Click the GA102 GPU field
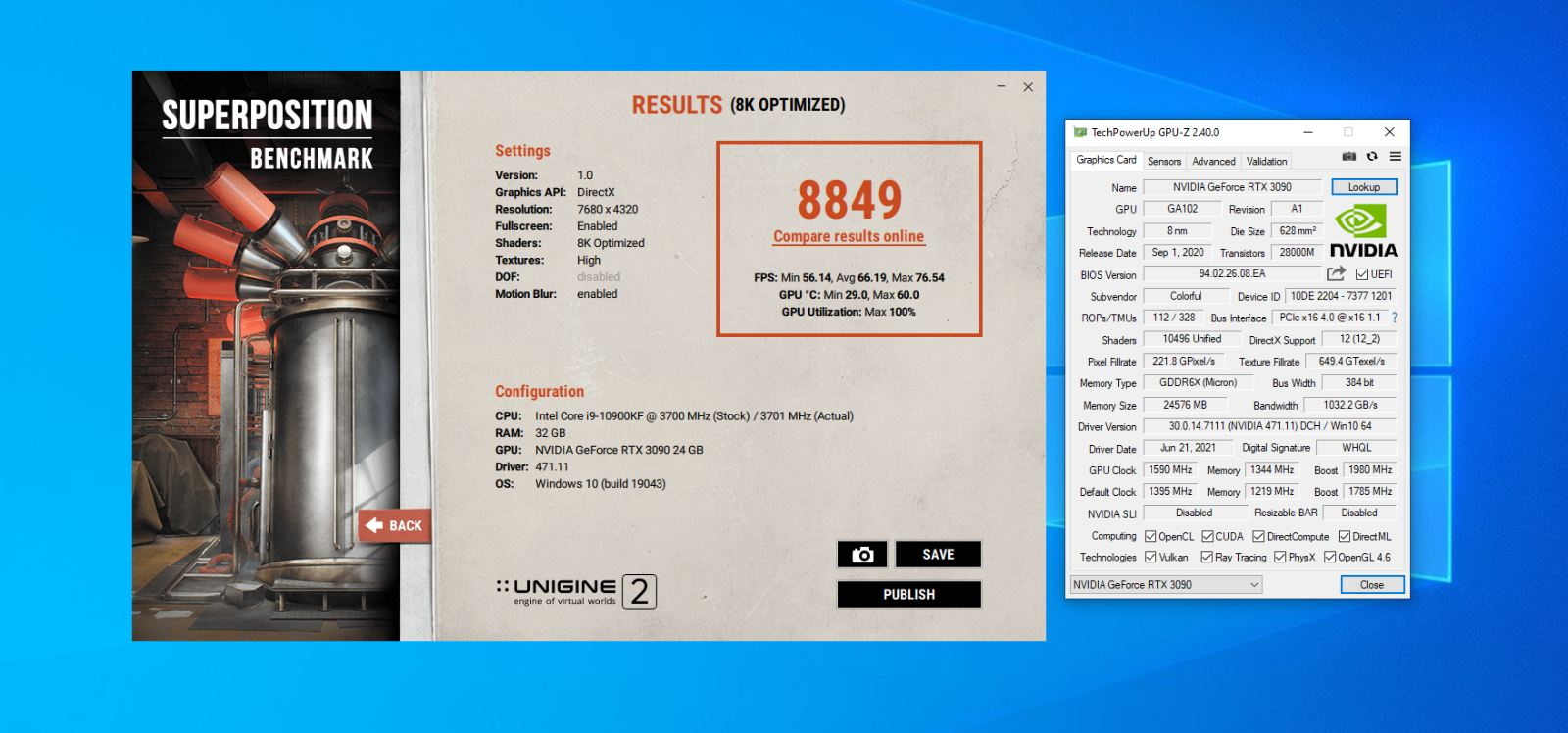Viewport: 1568px width, 733px height. pyautogui.click(x=1182, y=209)
